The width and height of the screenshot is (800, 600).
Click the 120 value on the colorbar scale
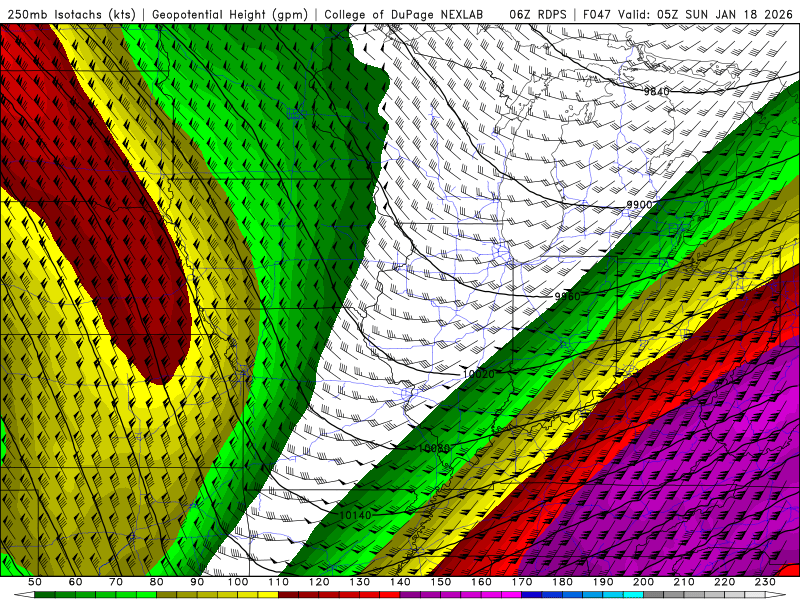pyautogui.click(x=319, y=582)
